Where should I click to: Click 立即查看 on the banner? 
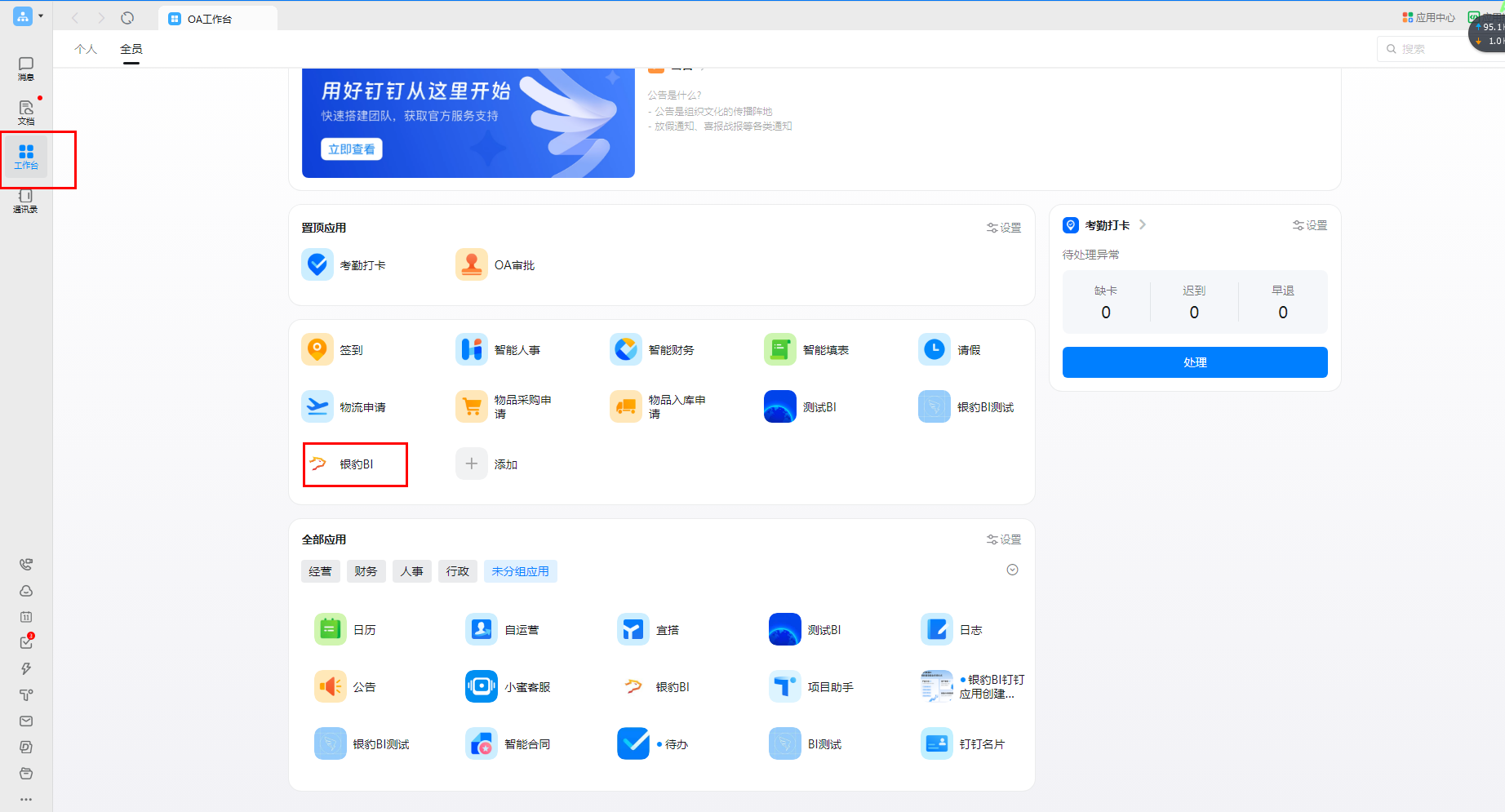[x=351, y=149]
